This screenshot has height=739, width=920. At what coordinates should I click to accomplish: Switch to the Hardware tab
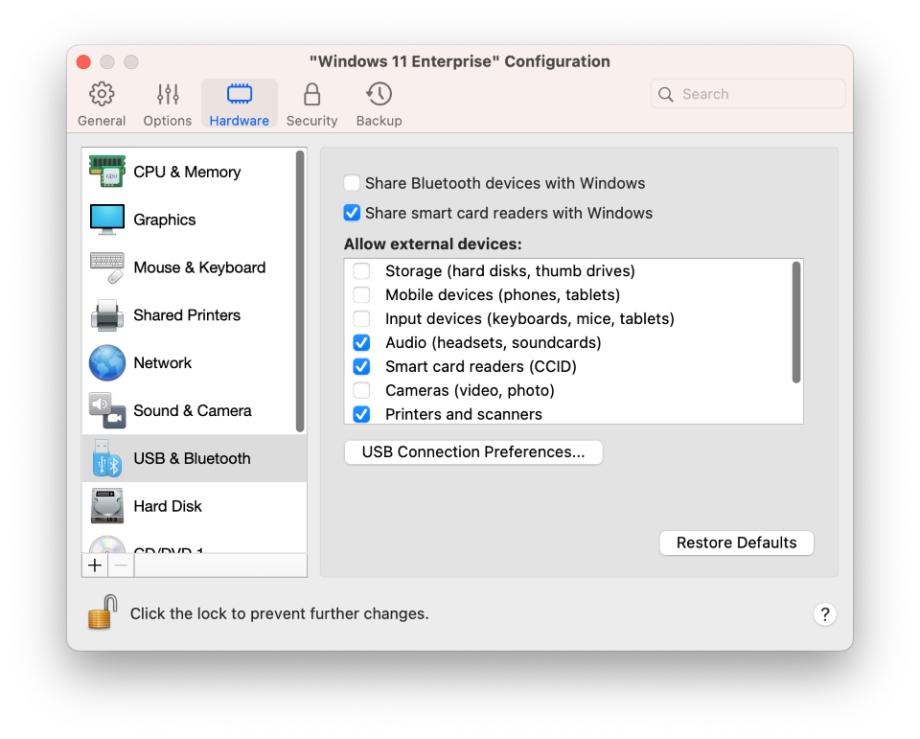(239, 104)
